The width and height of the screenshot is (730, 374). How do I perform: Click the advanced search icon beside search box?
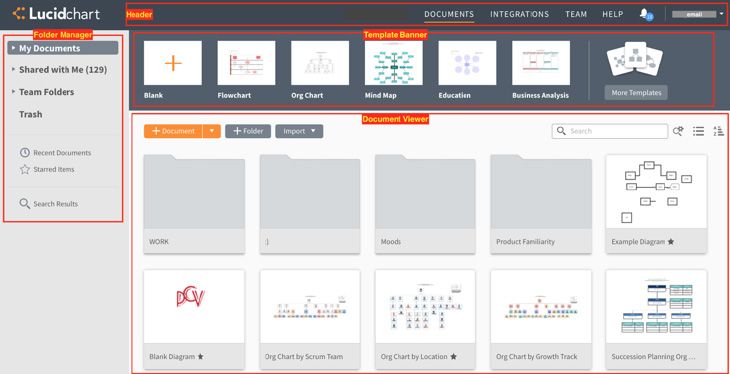pyautogui.click(x=678, y=131)
